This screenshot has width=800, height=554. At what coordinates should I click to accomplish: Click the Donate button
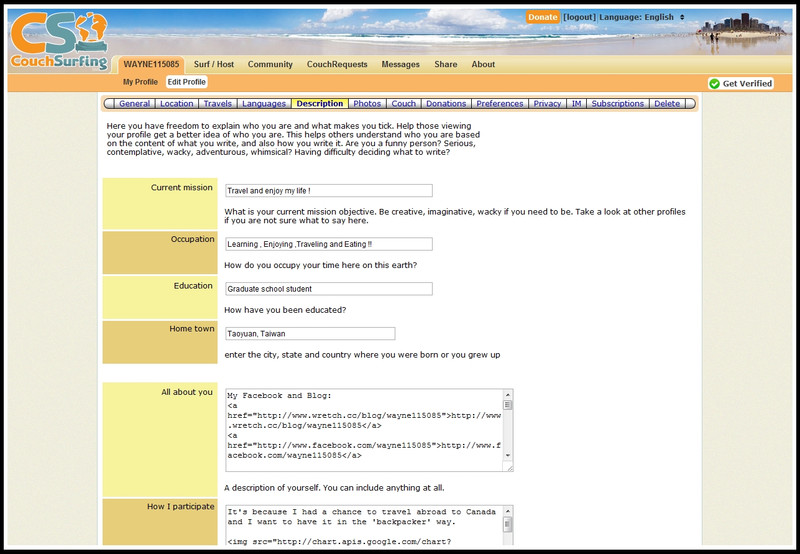542,17
